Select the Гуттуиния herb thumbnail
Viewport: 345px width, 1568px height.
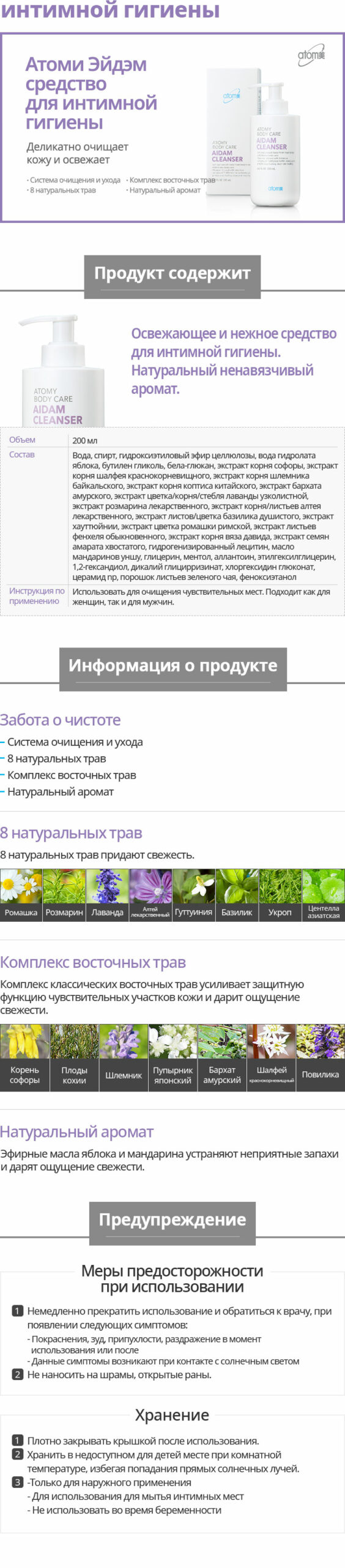[x=193, y=895]
